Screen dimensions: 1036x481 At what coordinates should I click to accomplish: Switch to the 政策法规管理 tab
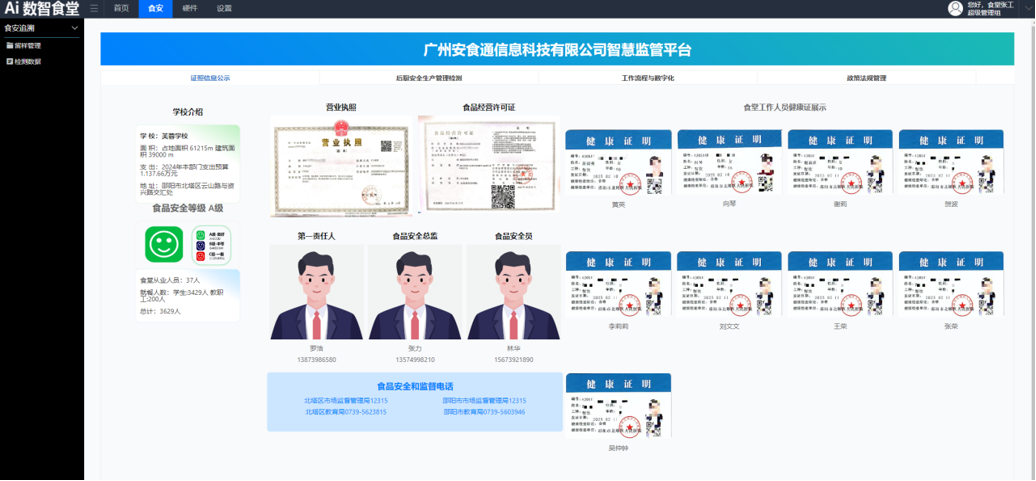pyautogui.click(x=866, y=78)
